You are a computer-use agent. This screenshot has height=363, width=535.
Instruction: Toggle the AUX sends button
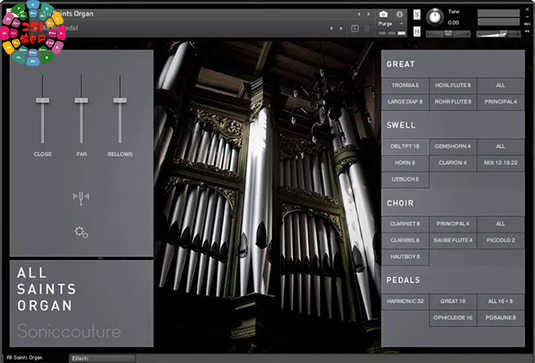coord(527,24)
